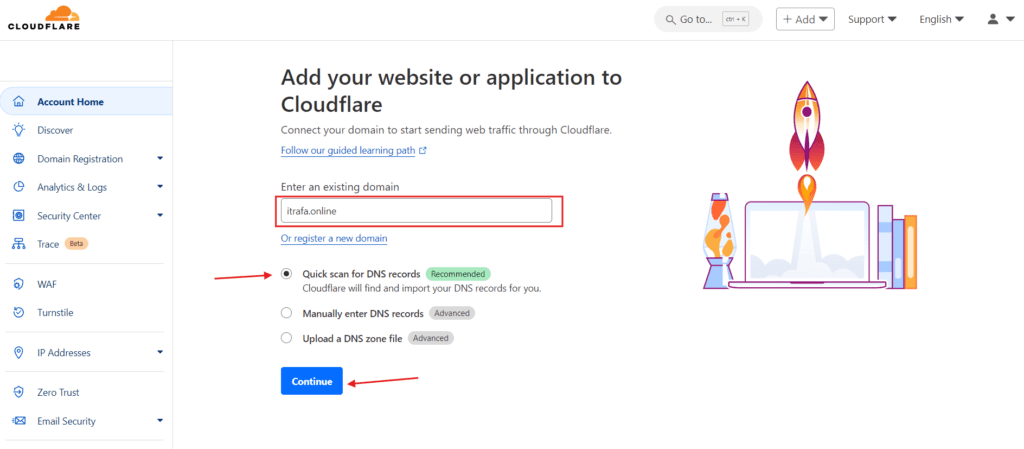This screenshot has width=1024, height=449.
Task: Click the Email Security envelope icon
Action: [x=19, y=421]
